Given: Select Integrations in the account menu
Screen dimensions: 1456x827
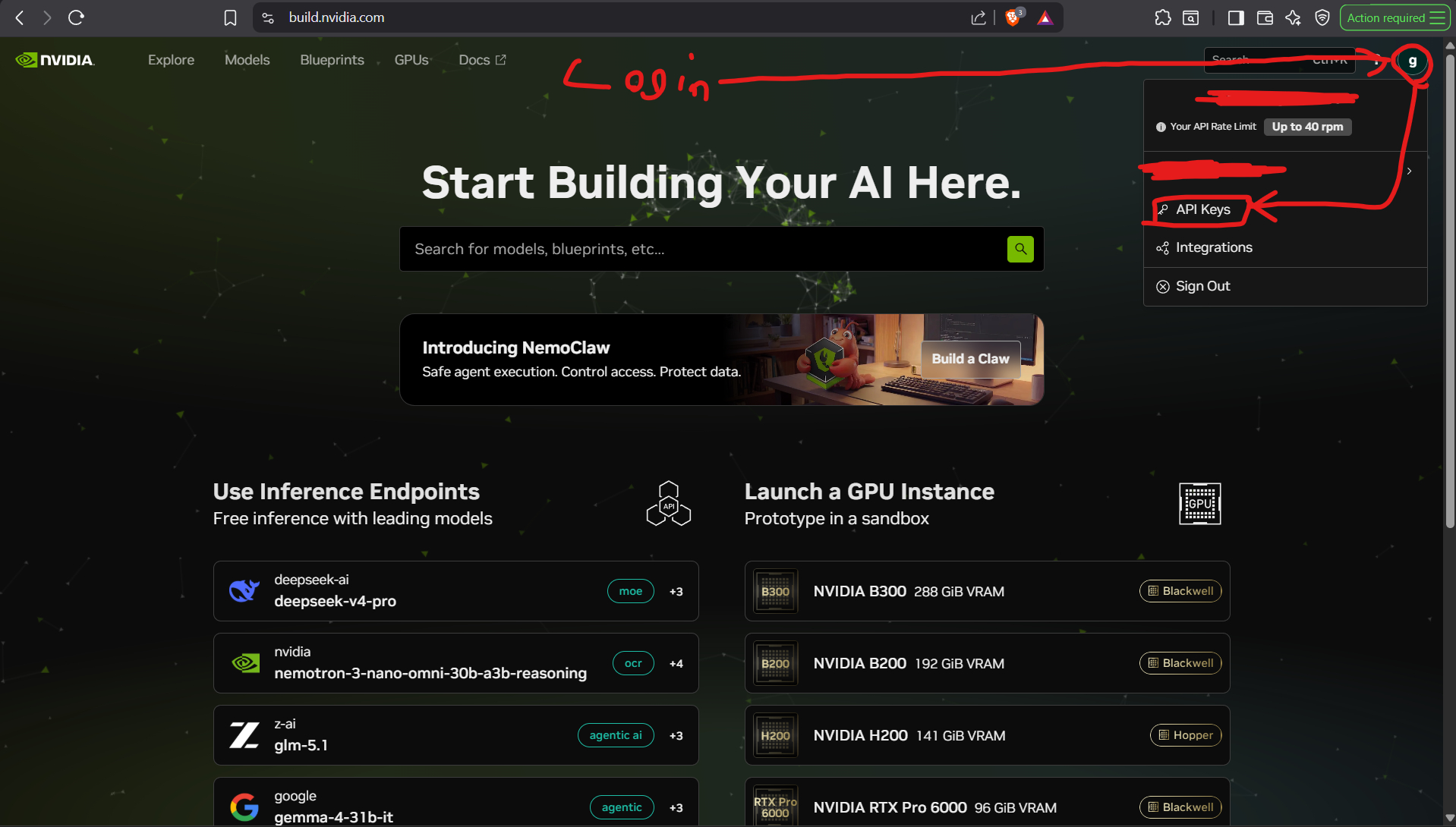Looking at the screenshot, I should 1285,247.
